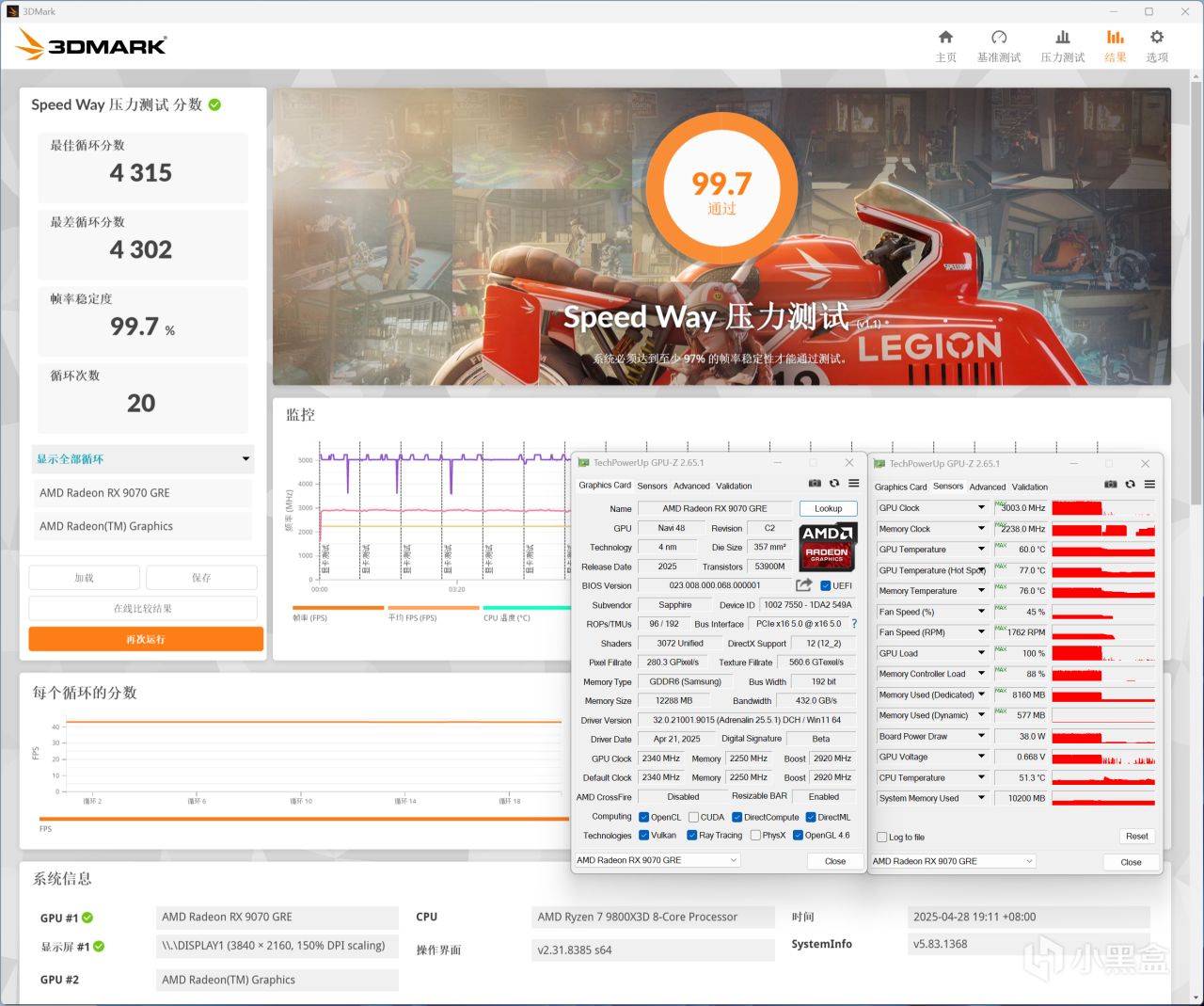Screen dimensions: 1204x1006
Task: Toggle the DirectML checkbox
Action: click(x=811, y=817)
